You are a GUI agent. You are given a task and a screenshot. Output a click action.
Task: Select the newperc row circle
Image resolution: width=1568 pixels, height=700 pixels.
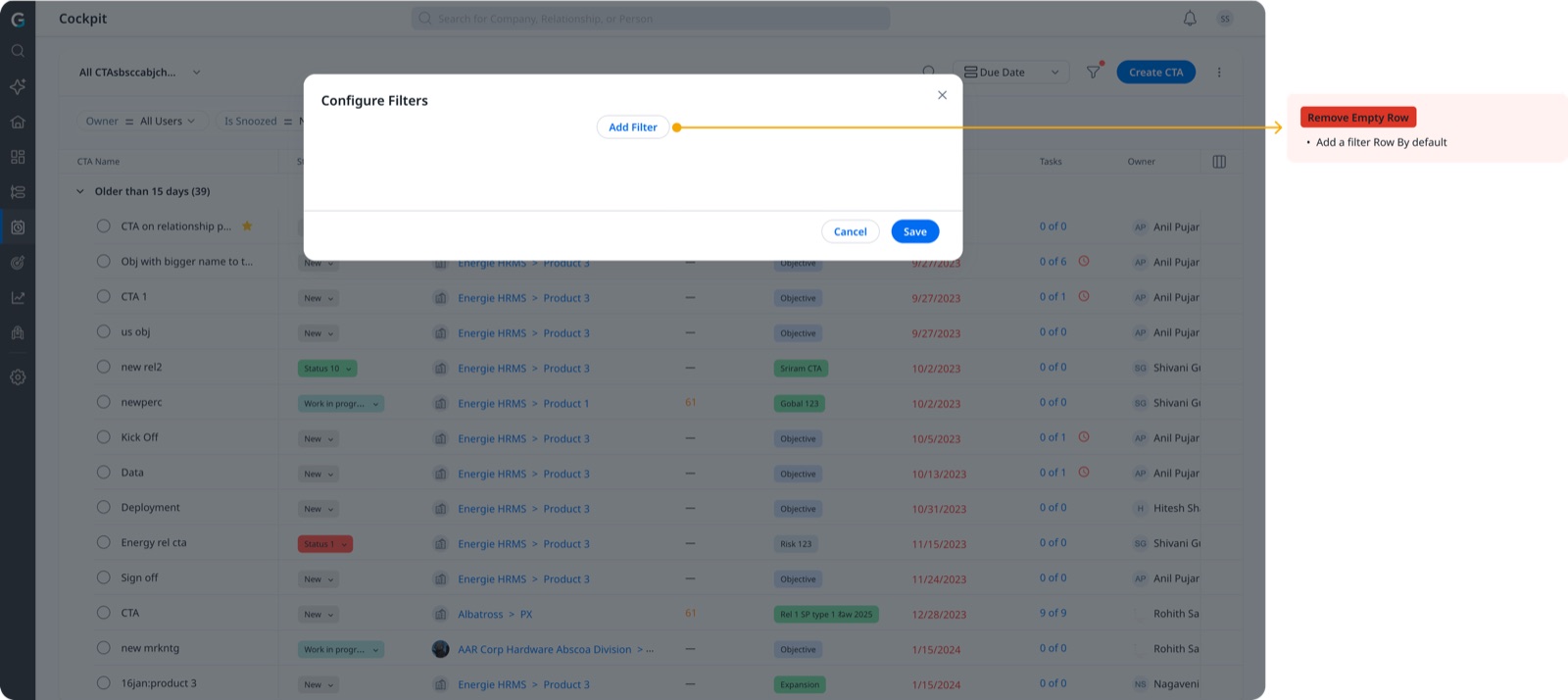point(103,402)
